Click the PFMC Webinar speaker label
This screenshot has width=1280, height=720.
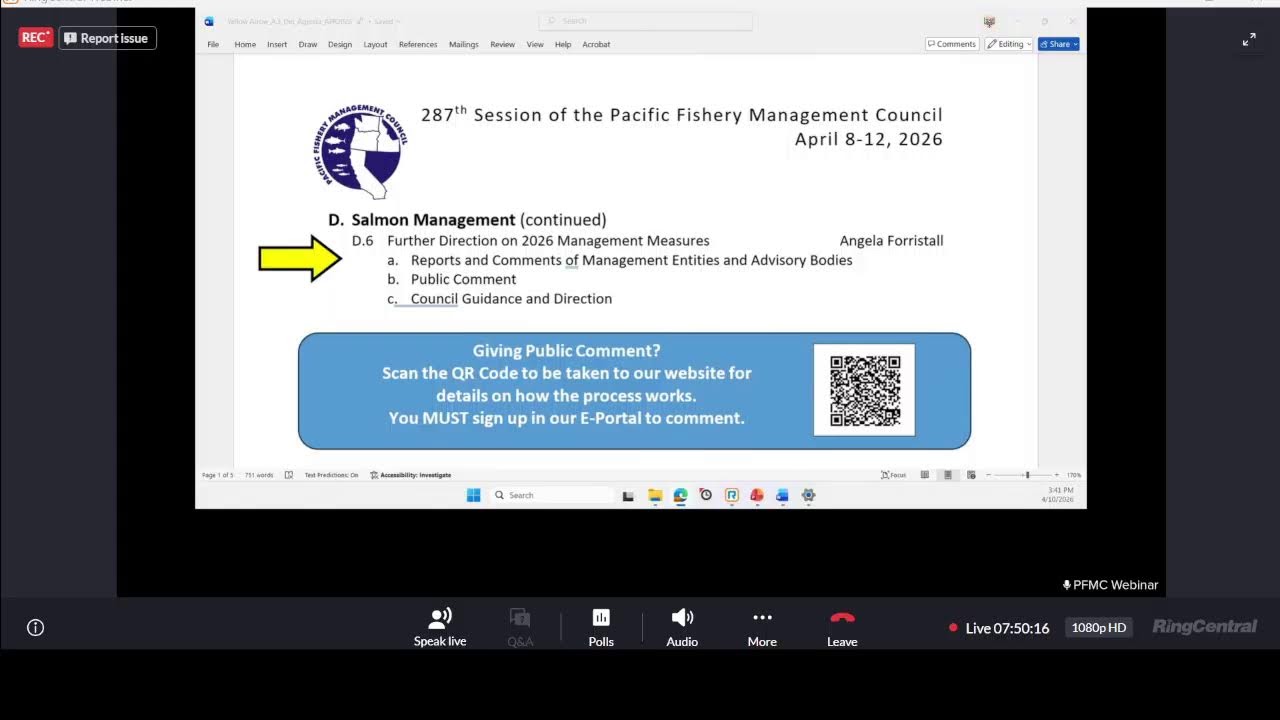tap(1110, 585)
